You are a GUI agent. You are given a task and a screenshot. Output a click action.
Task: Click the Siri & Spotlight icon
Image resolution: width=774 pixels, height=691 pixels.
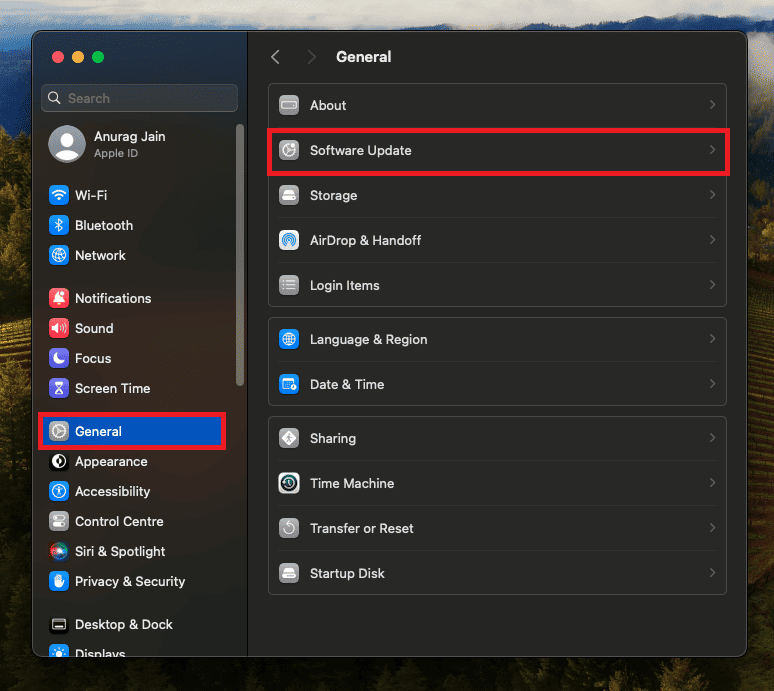(x=59, y=551)
